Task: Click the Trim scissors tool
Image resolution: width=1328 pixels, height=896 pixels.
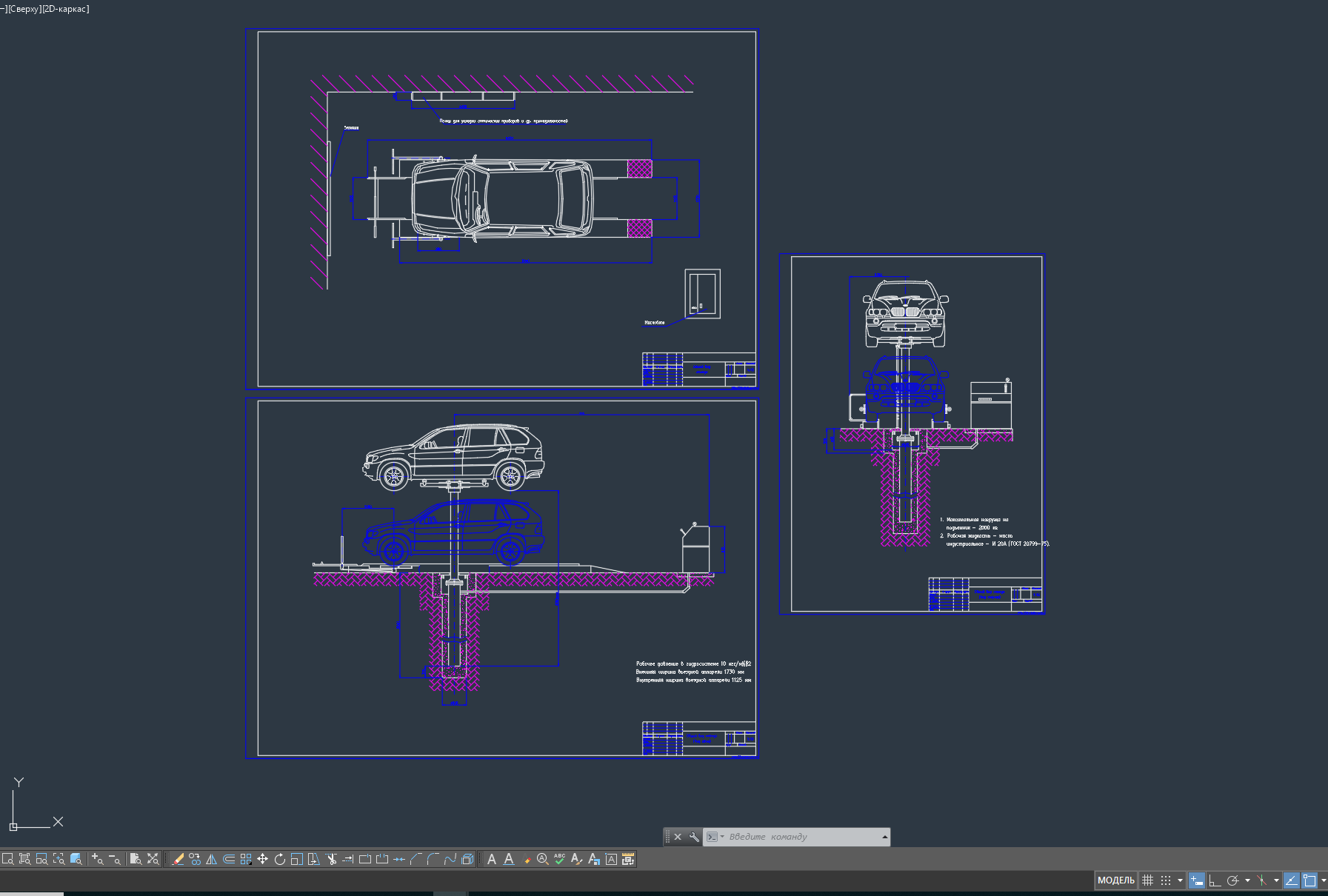Action: [331, 859]
